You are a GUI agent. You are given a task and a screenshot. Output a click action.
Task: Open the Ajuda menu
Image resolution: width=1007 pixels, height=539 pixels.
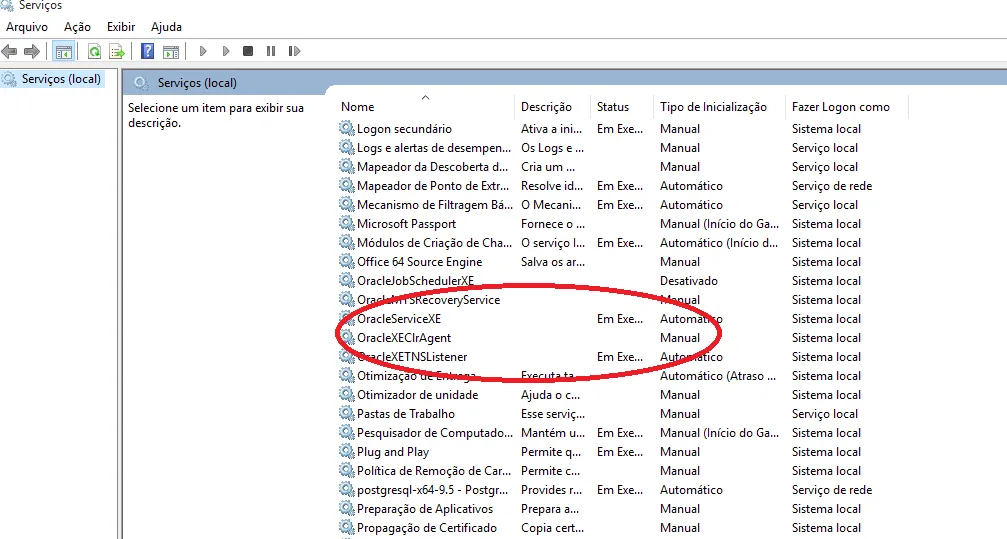pyautogui.click(x=166, y=27)
